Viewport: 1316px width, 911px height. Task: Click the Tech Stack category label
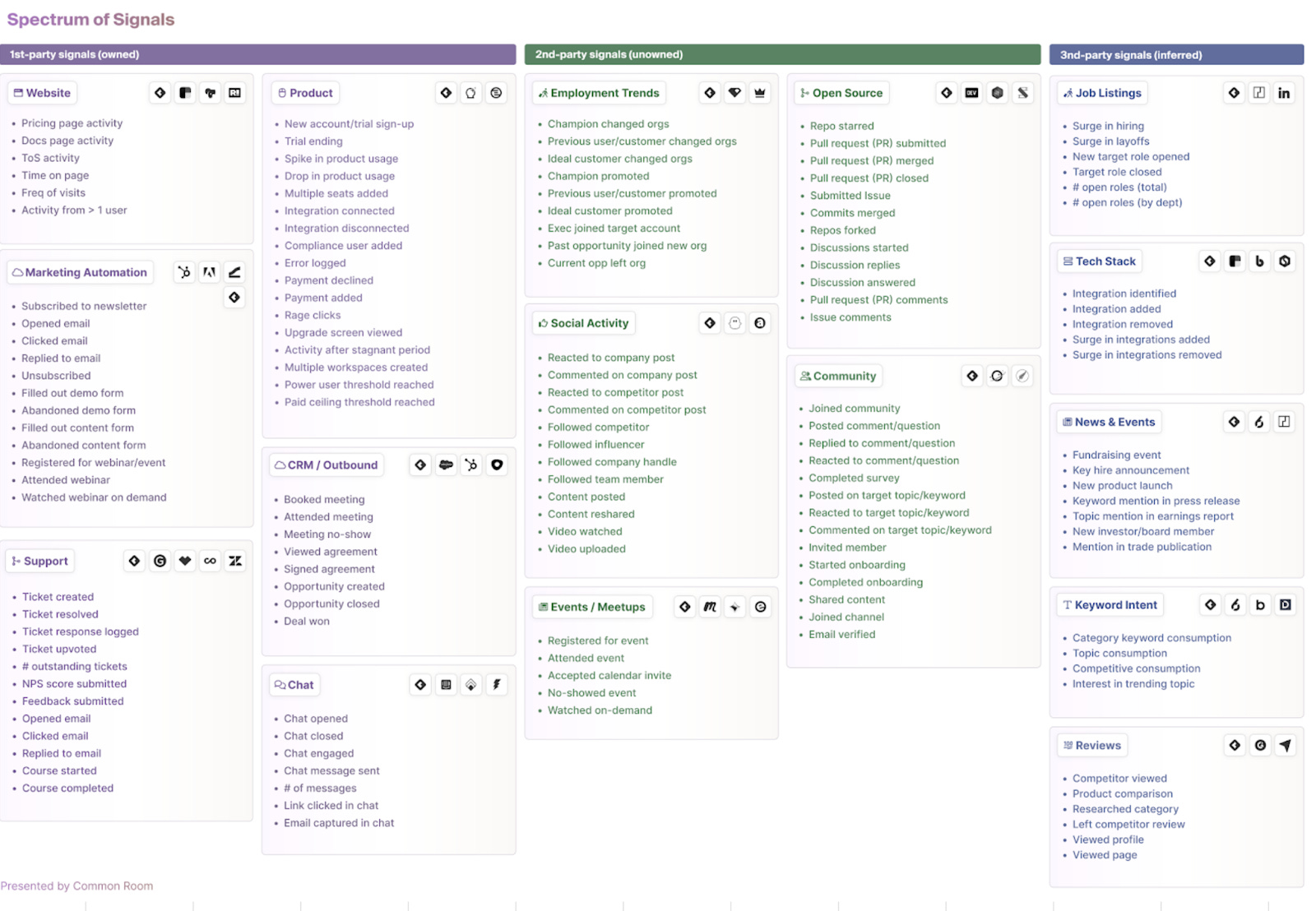coord(1099,261)
